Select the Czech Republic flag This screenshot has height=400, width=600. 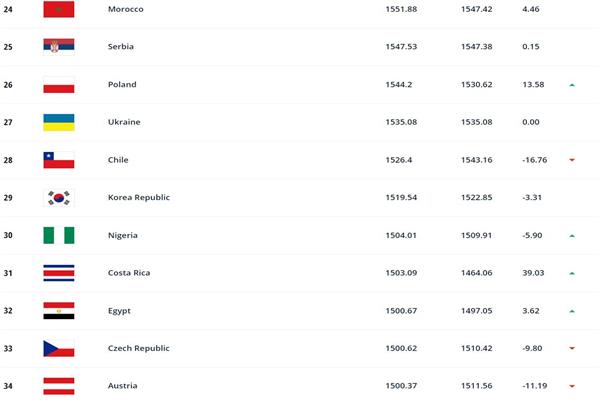tap(59, 348)
